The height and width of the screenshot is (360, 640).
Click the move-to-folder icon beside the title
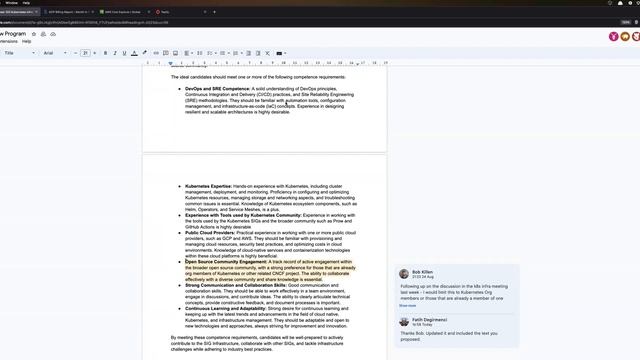point(43,34)
